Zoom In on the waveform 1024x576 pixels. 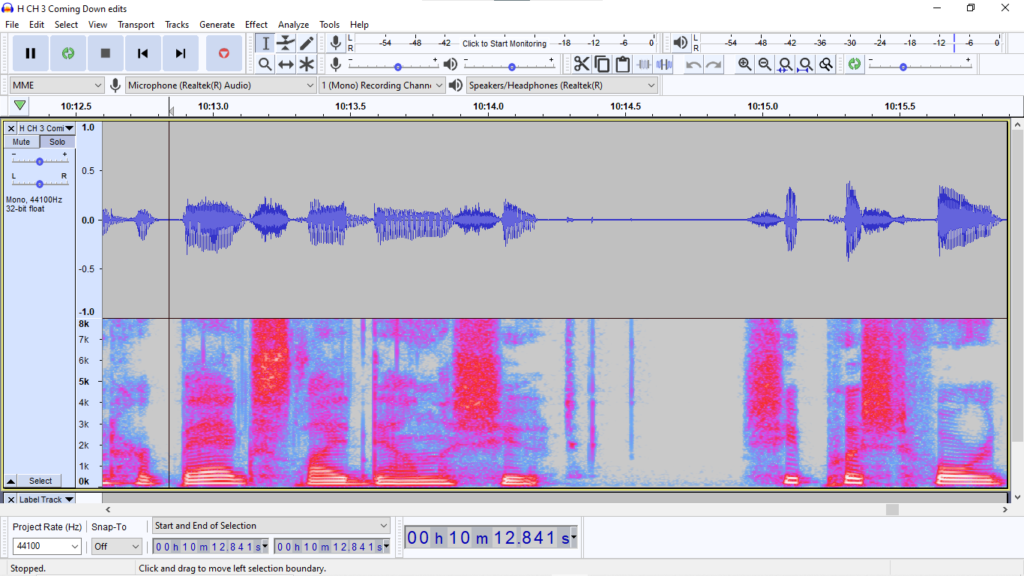[x=744, y=64]
